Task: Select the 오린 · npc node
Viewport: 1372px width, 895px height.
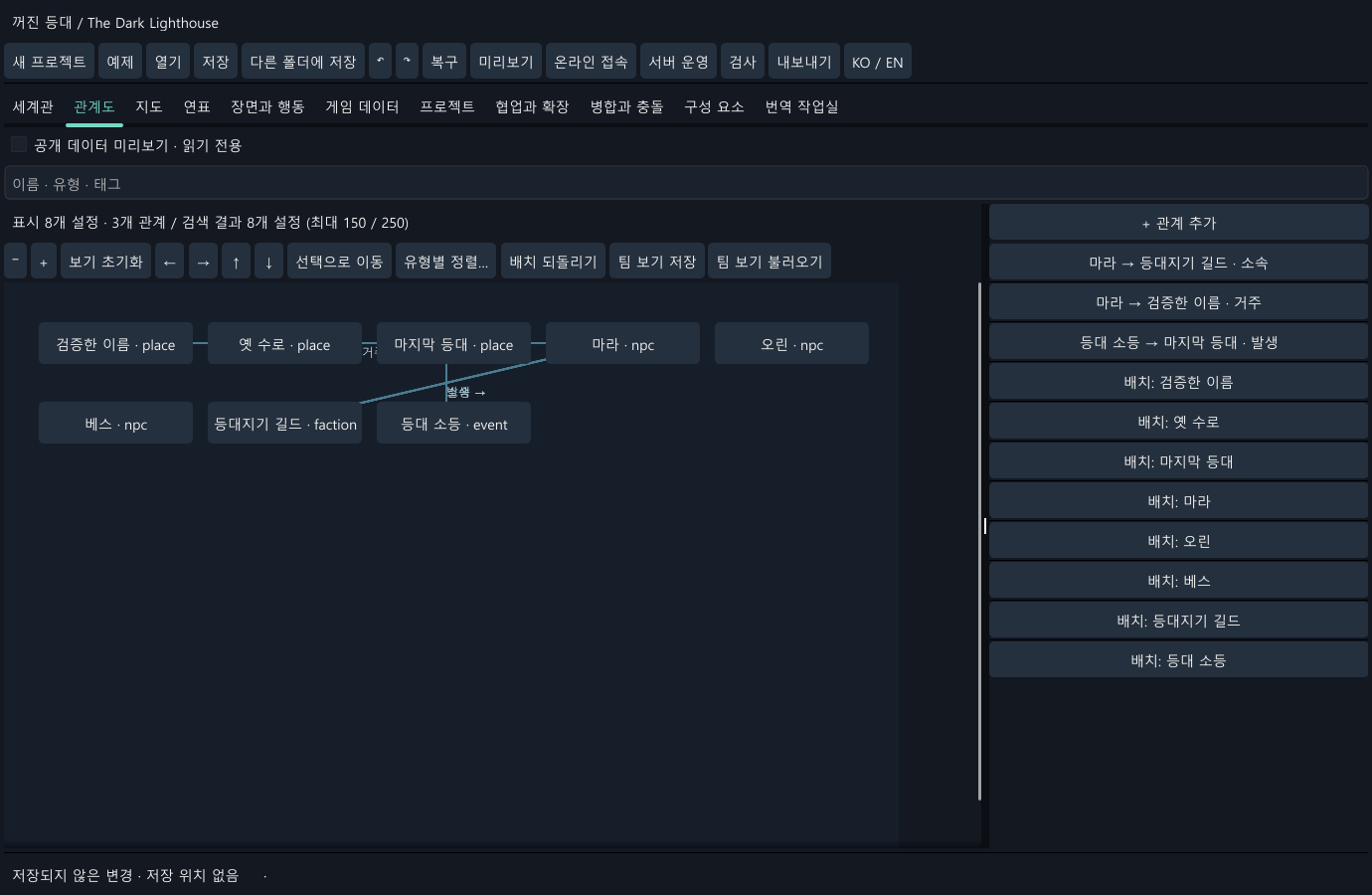Action: [791, 344]
